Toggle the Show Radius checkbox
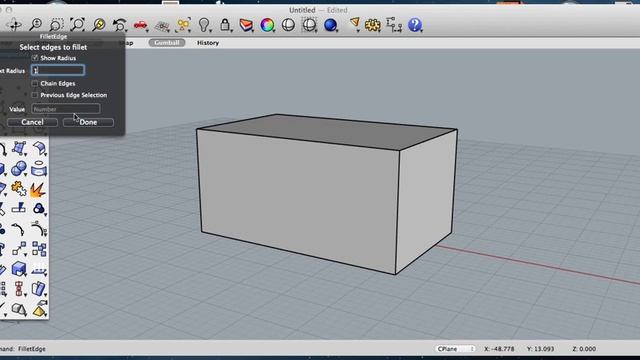 pyautogui.click(x=35, y=58)
